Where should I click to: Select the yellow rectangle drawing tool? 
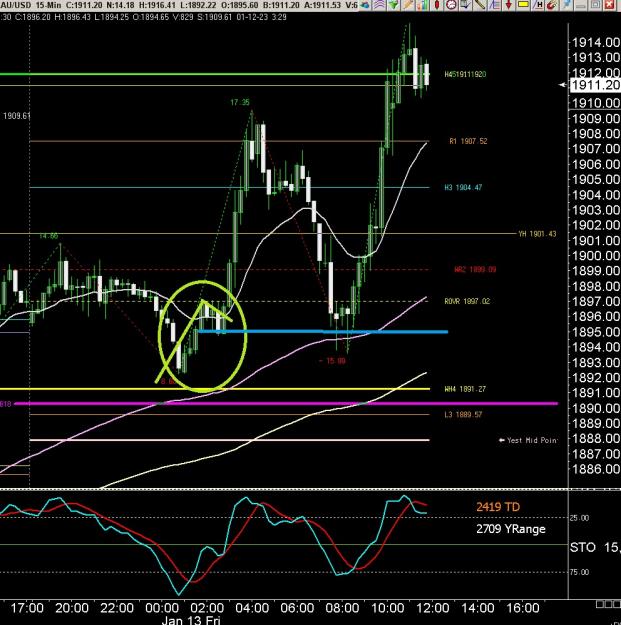(523, 4)
